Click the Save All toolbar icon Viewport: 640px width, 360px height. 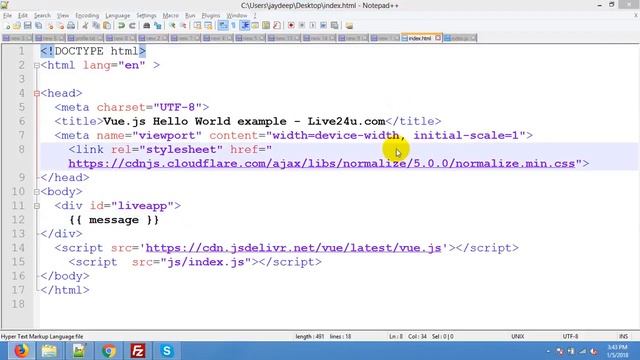pos(38,26)
